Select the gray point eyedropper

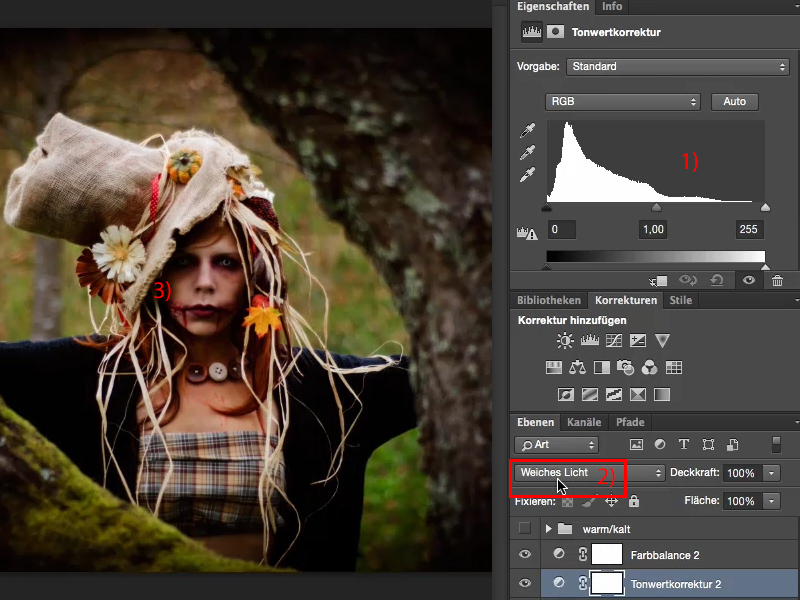527,153
